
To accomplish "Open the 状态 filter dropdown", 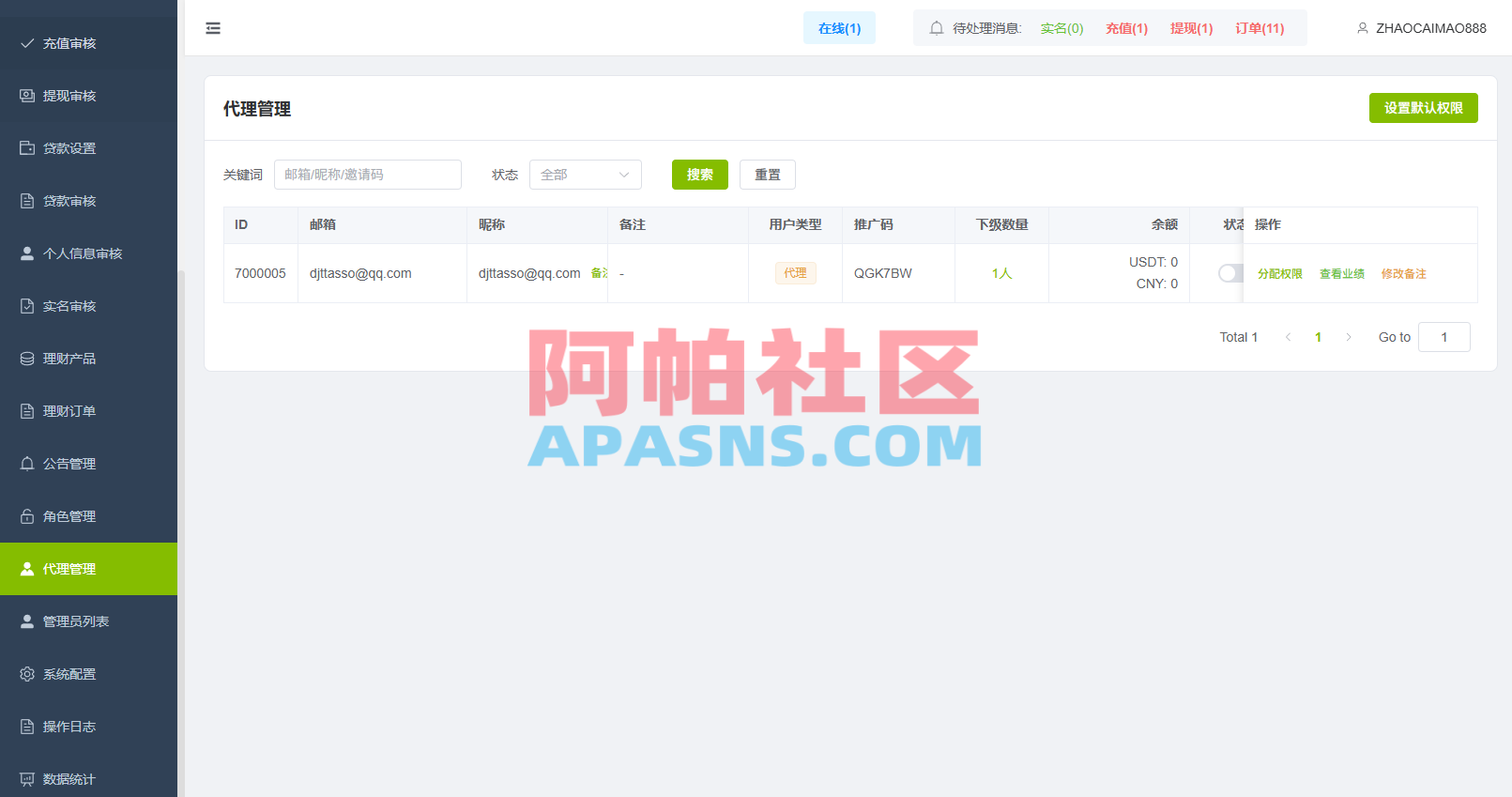I will [x=586, y=175].
